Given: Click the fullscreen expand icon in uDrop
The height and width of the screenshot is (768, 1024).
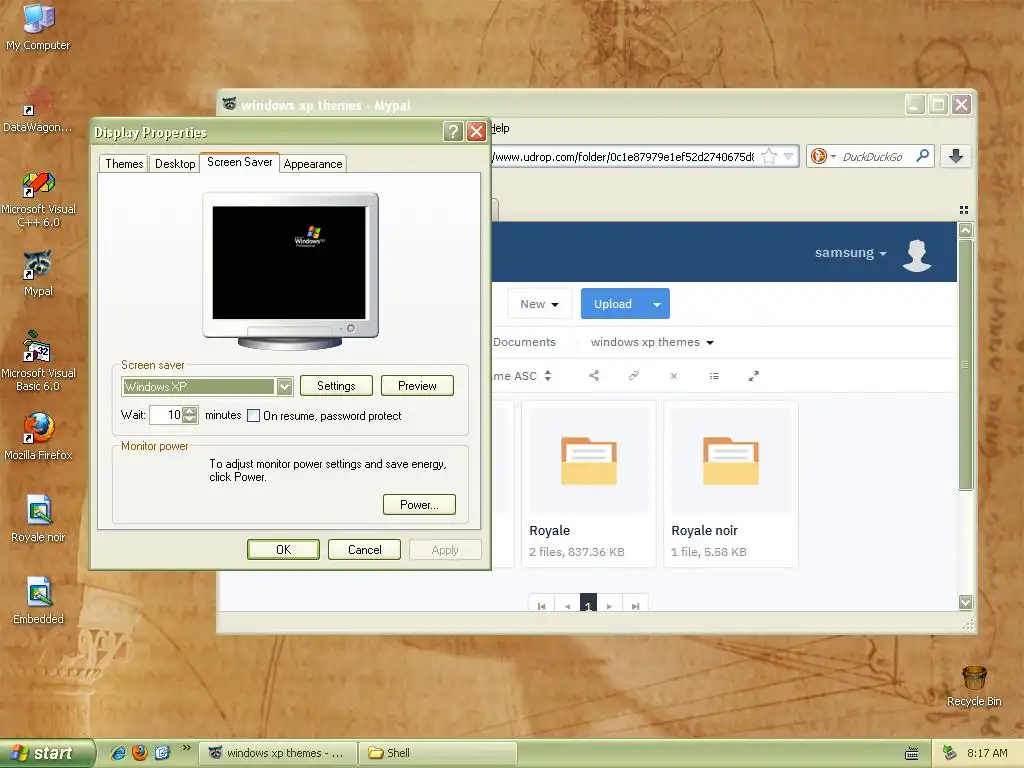Looking at the screenshot, I should (754, 376).
